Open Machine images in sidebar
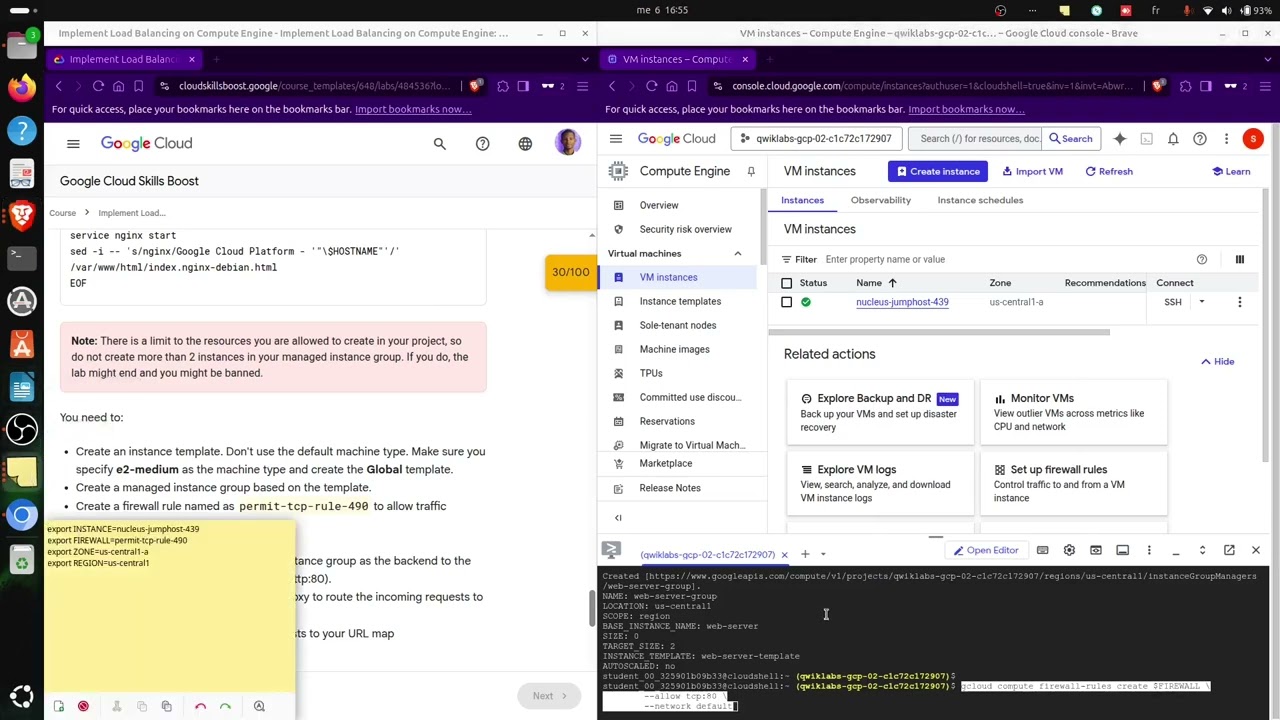This screenshot has width=1280, height=720. pyautogui.click(x=674, y=349)
